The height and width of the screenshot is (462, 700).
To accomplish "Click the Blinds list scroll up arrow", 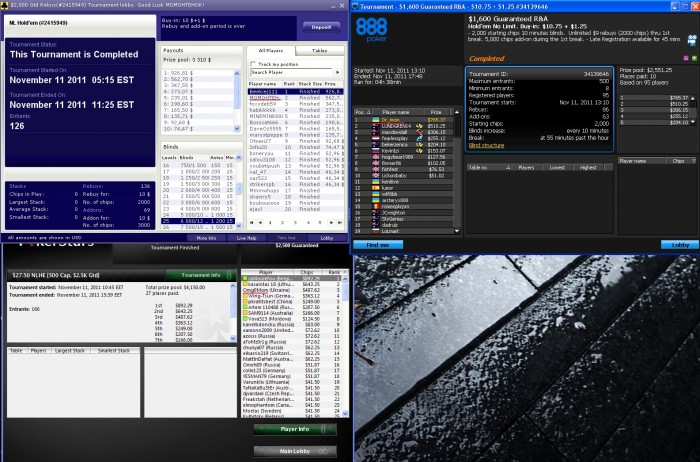I will [239, 158].
